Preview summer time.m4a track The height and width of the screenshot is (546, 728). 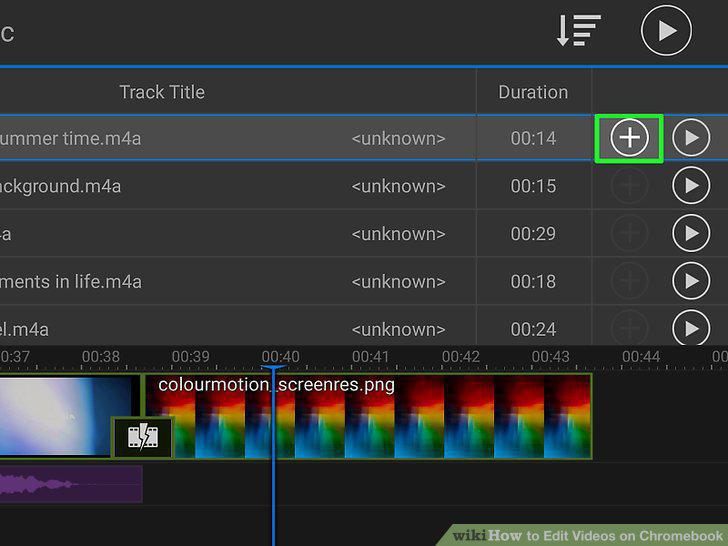click(691, 138)
